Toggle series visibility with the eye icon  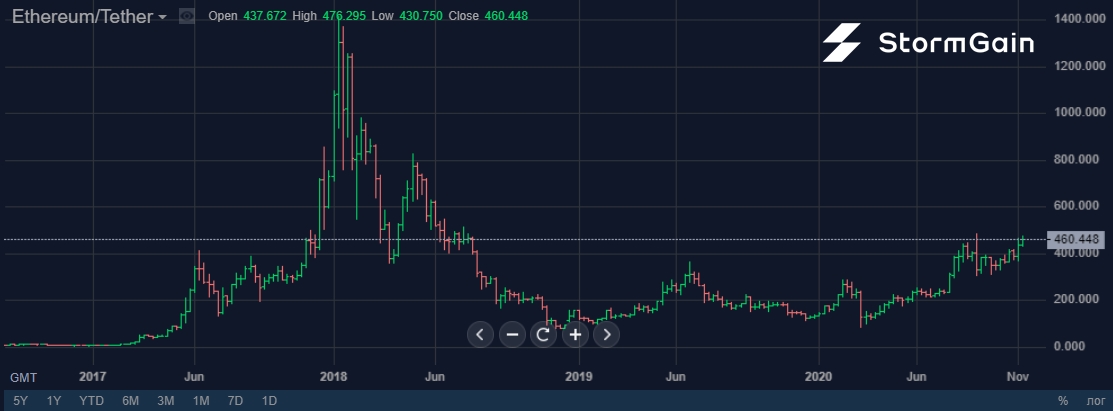pos(187,16)
